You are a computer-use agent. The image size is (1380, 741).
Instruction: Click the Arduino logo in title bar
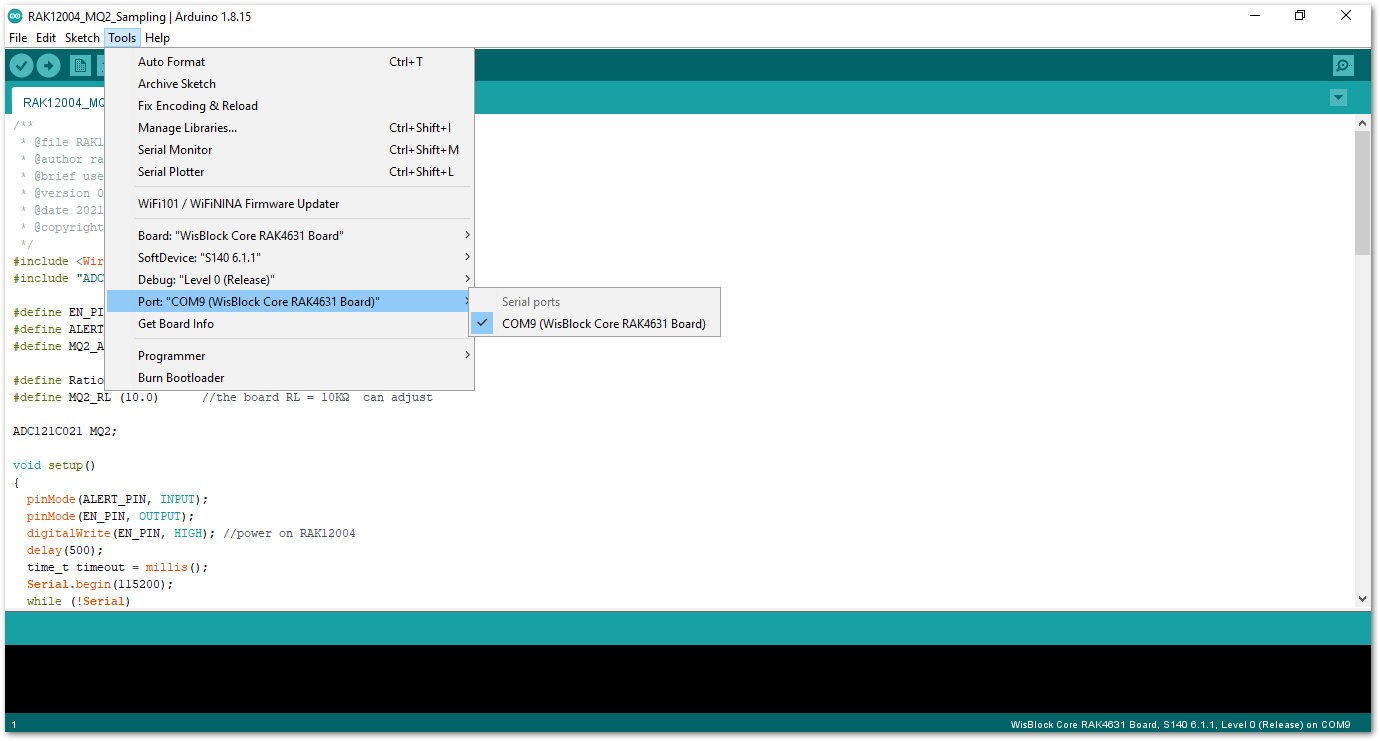[x=15, y=16]
